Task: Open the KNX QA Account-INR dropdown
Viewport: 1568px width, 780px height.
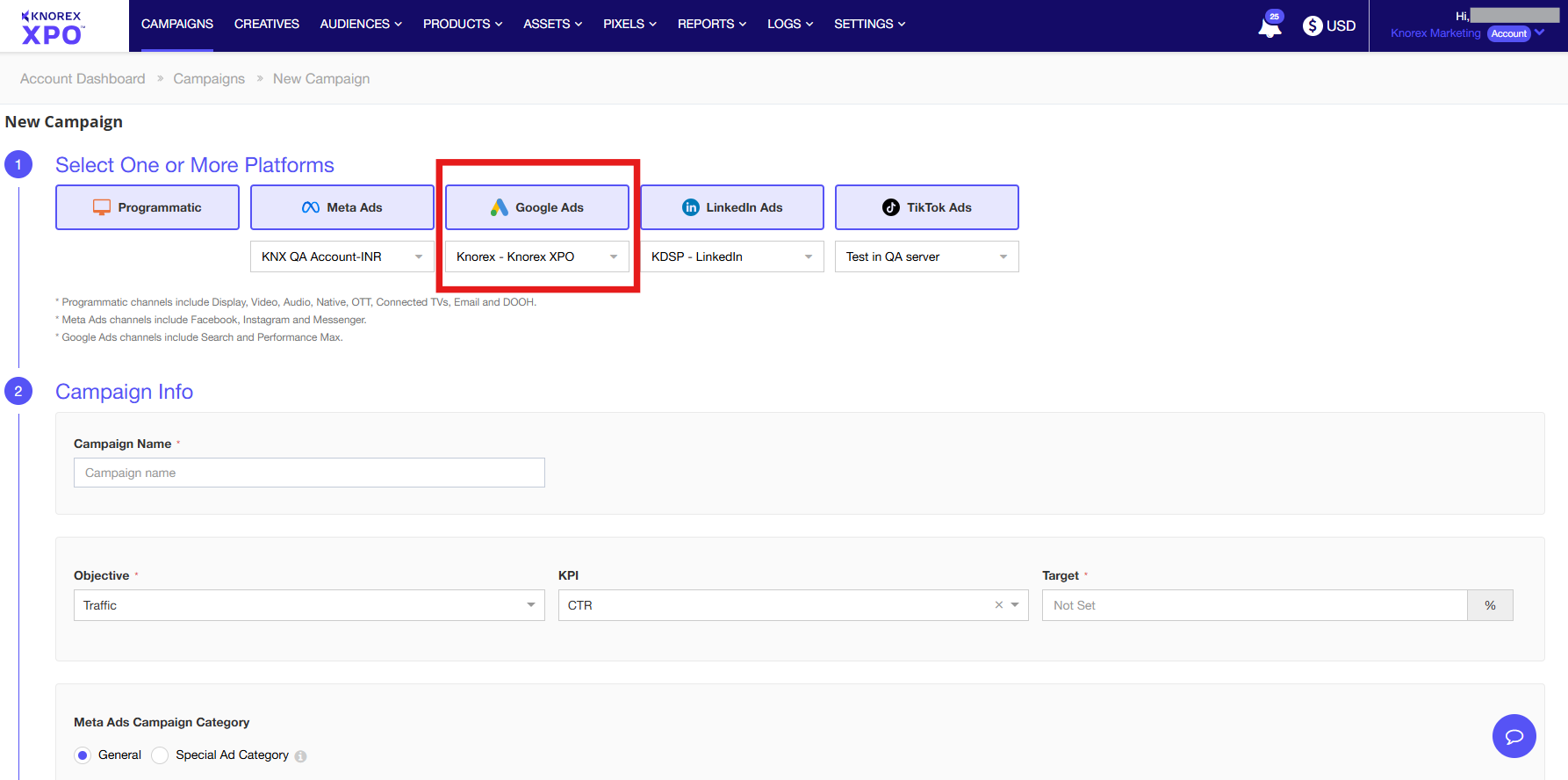Action: [342, 256]
